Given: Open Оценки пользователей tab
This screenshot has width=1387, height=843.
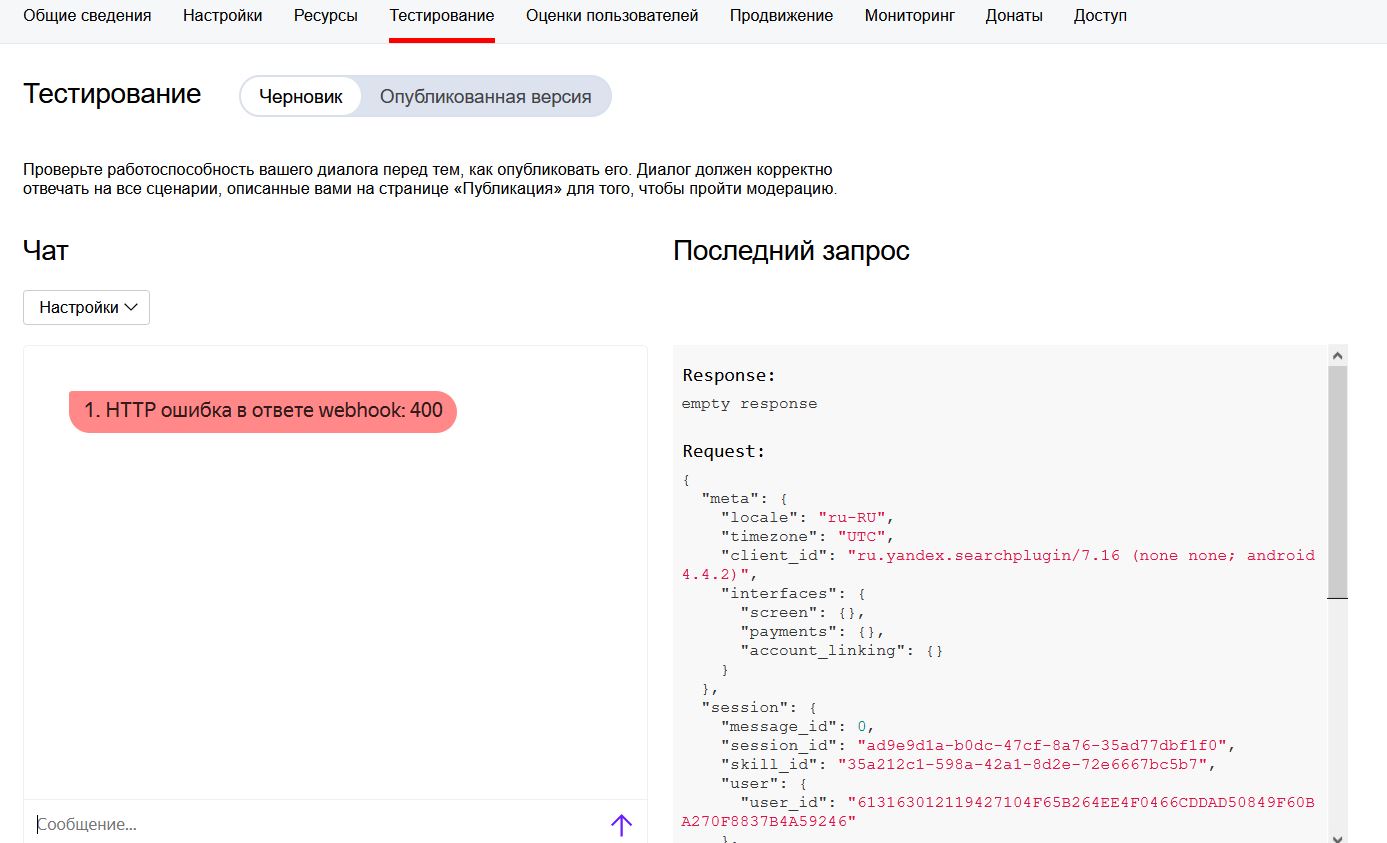Looking at the screenshot, I should (612, 16).
